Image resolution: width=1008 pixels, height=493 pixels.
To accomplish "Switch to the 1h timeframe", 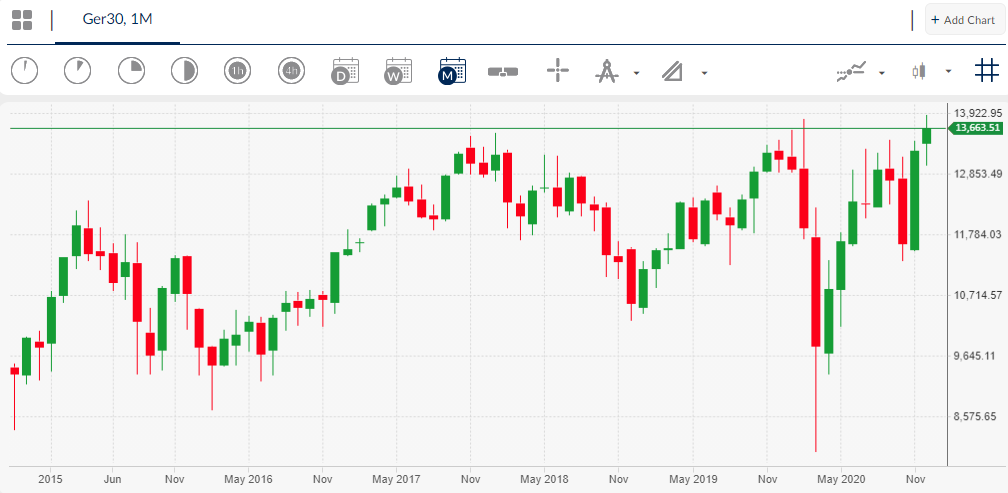I will click(238, 71).
